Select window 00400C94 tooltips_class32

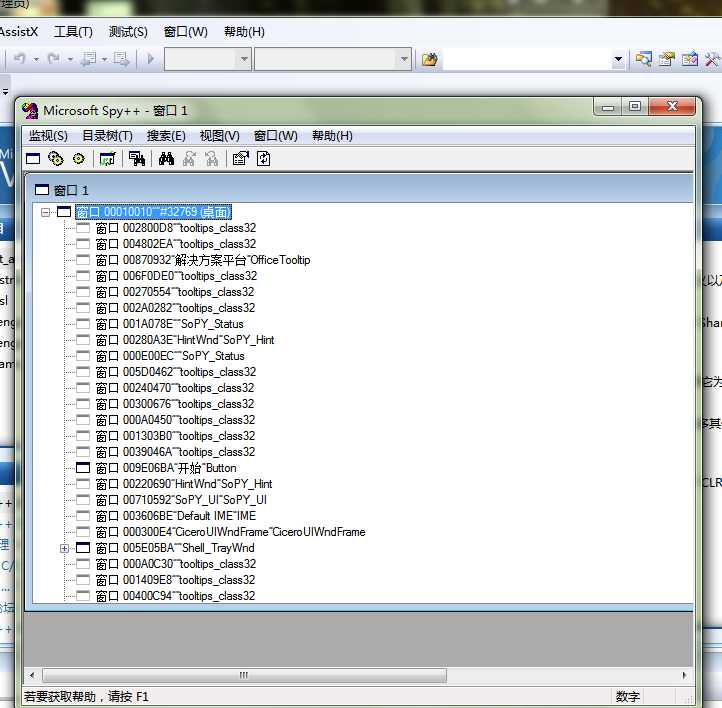click(175, 596)
